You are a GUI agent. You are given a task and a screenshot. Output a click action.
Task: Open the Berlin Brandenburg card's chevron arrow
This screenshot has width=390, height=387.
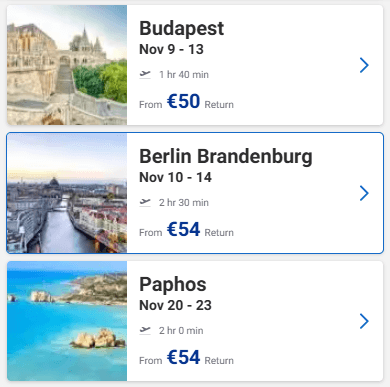pyautogui.click(x=364, y=193)
